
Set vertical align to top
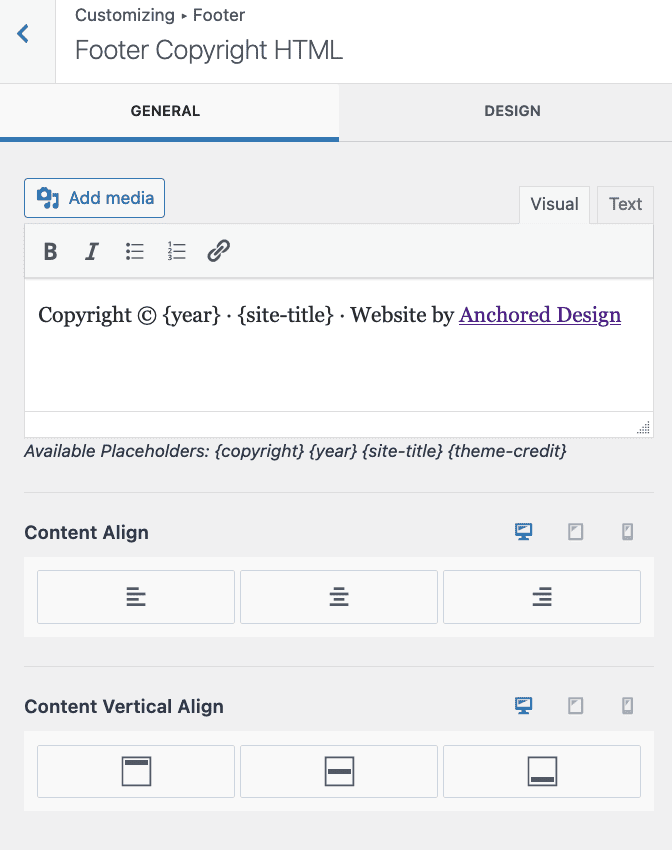pyautogui.click(x=136, y=771)
